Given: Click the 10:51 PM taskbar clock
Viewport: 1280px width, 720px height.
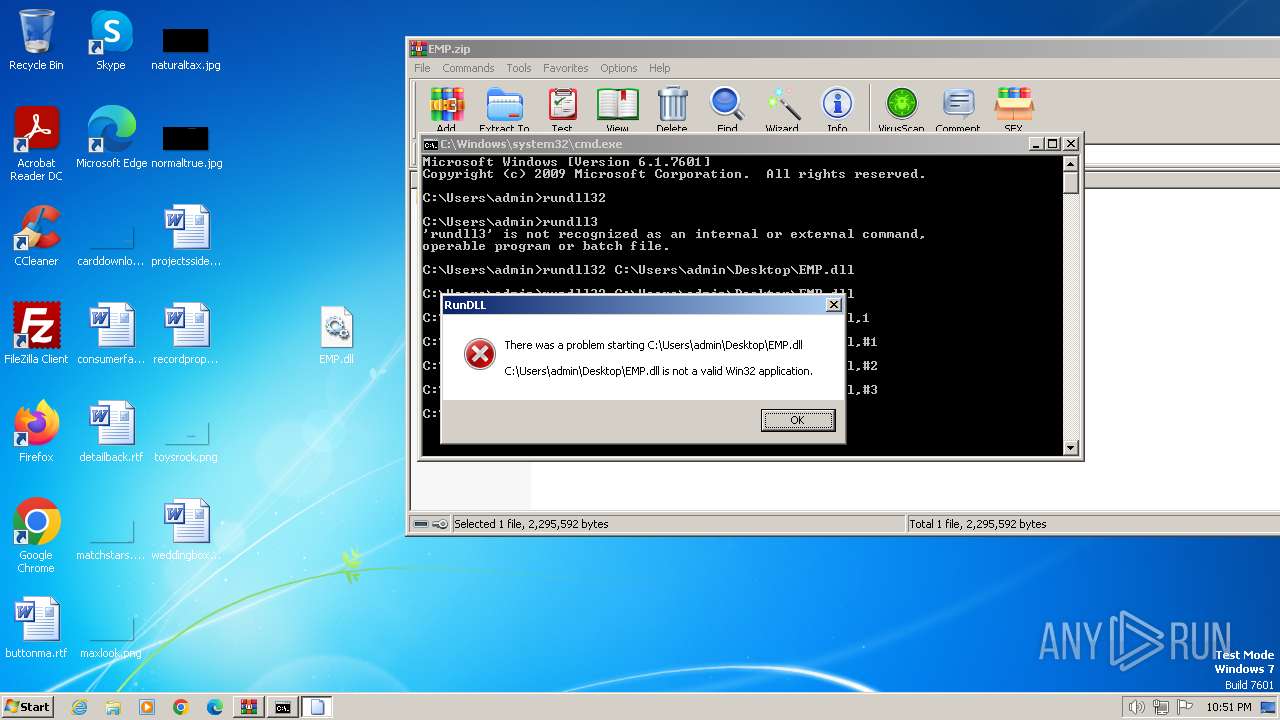Looking at the screenshot, I should (1228, 707).
